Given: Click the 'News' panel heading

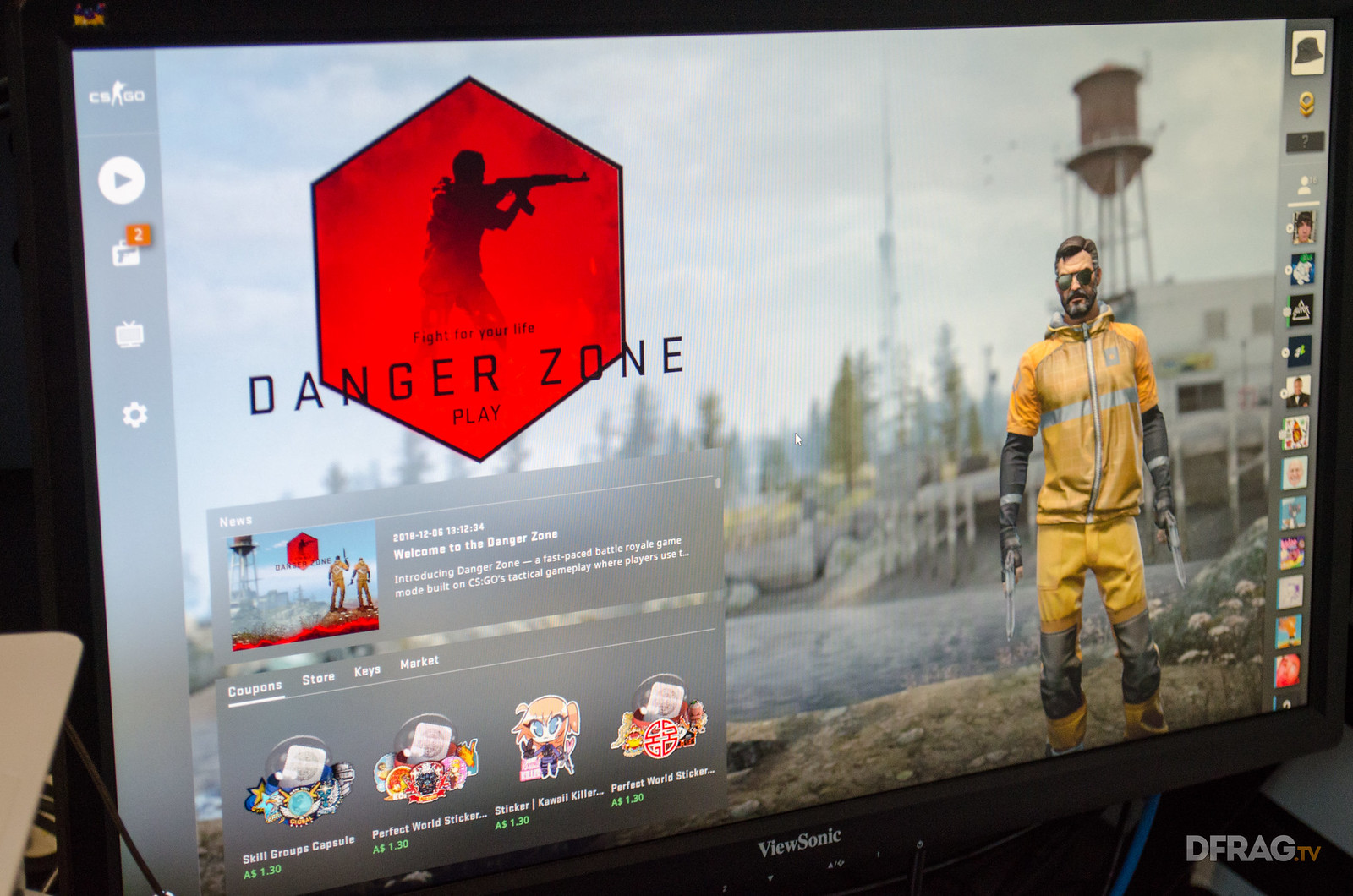Looking at the screenshot, I should 235,522.
